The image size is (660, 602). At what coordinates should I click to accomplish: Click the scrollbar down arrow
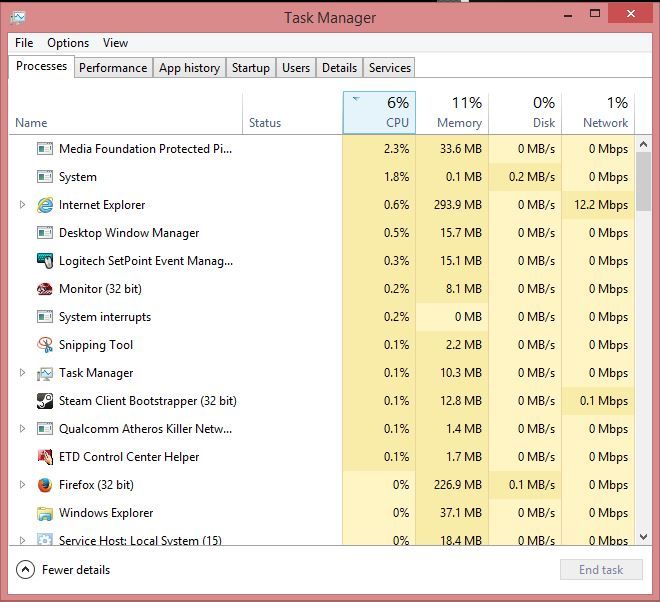point(643,537)
